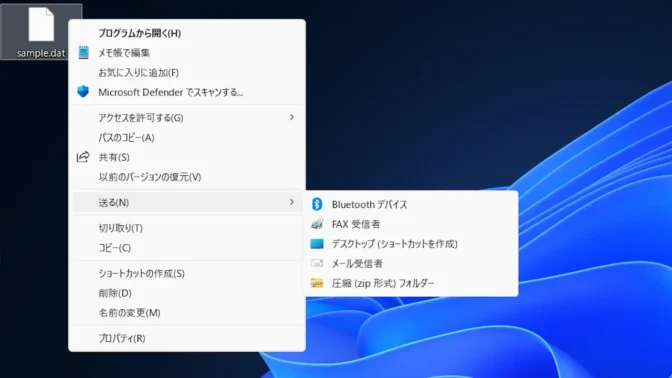
Task: Choose デスクトップ (ショートカットを作成)
Action: tap(411, 244)
